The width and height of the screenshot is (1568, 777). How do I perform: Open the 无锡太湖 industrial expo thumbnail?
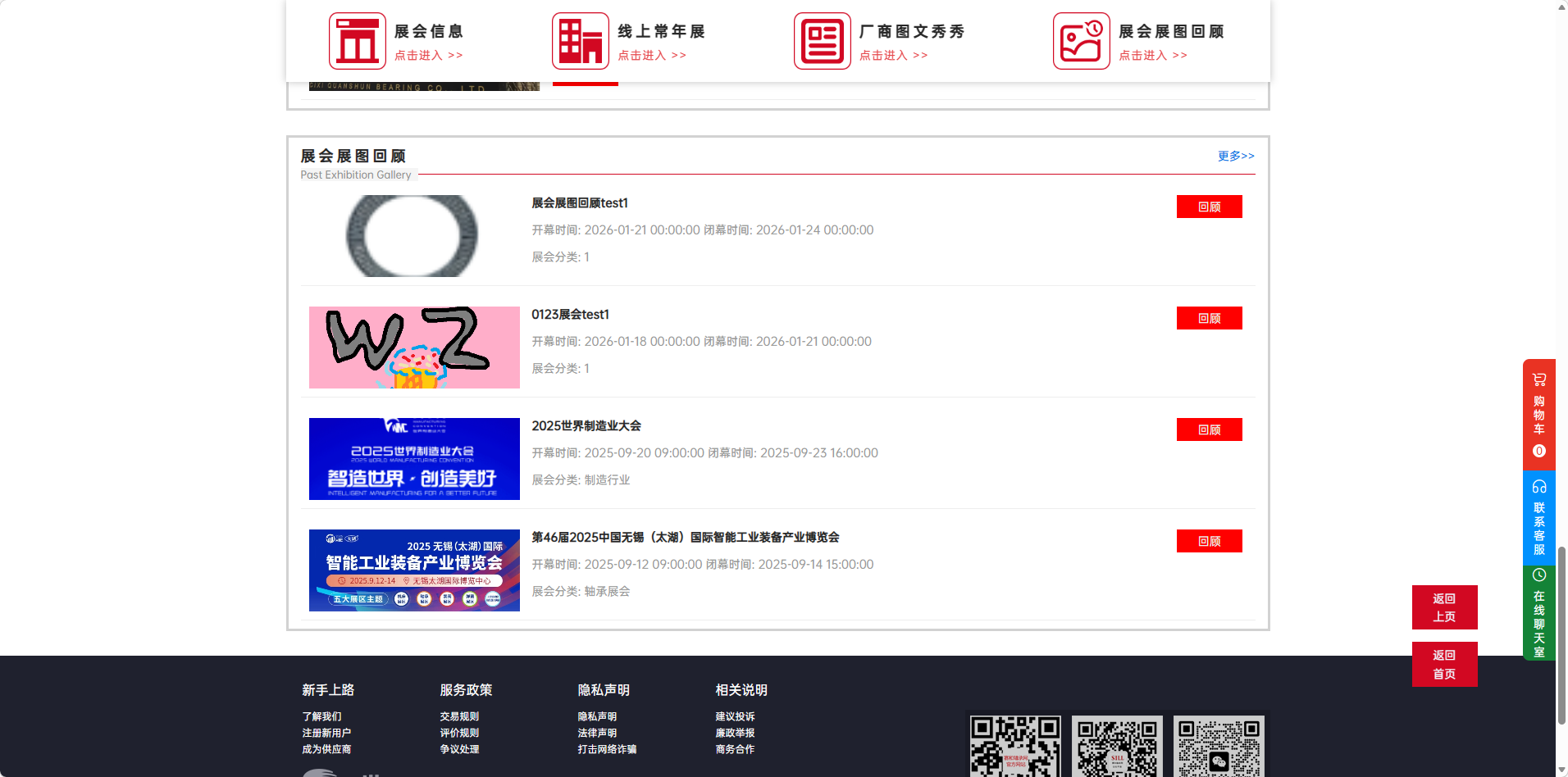point(414,570)
